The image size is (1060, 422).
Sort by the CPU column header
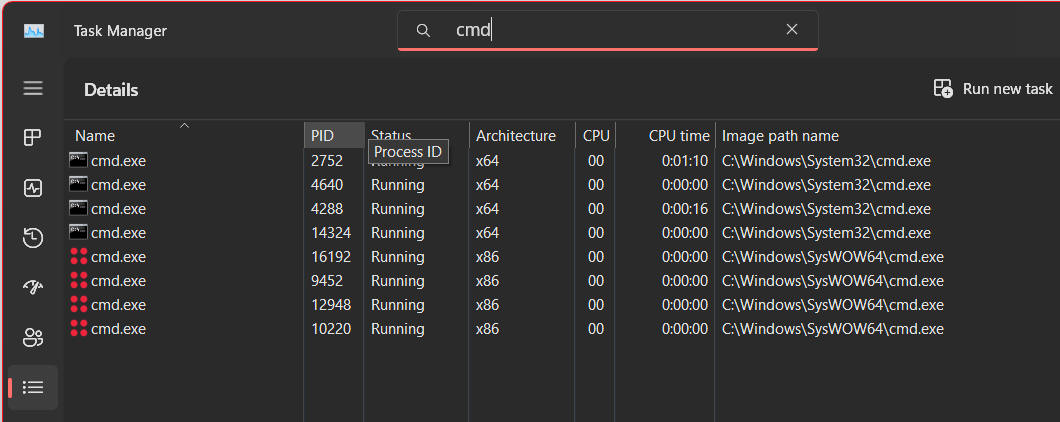click(x=596, y=136)
